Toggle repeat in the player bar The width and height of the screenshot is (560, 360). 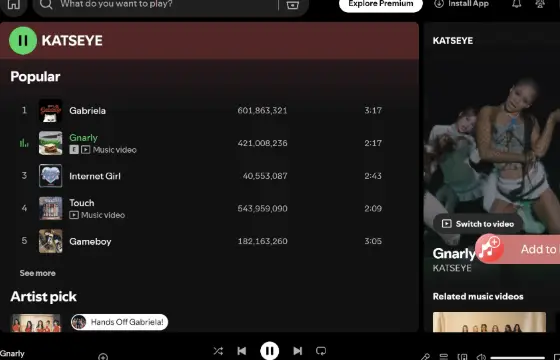tap(321, 351)
